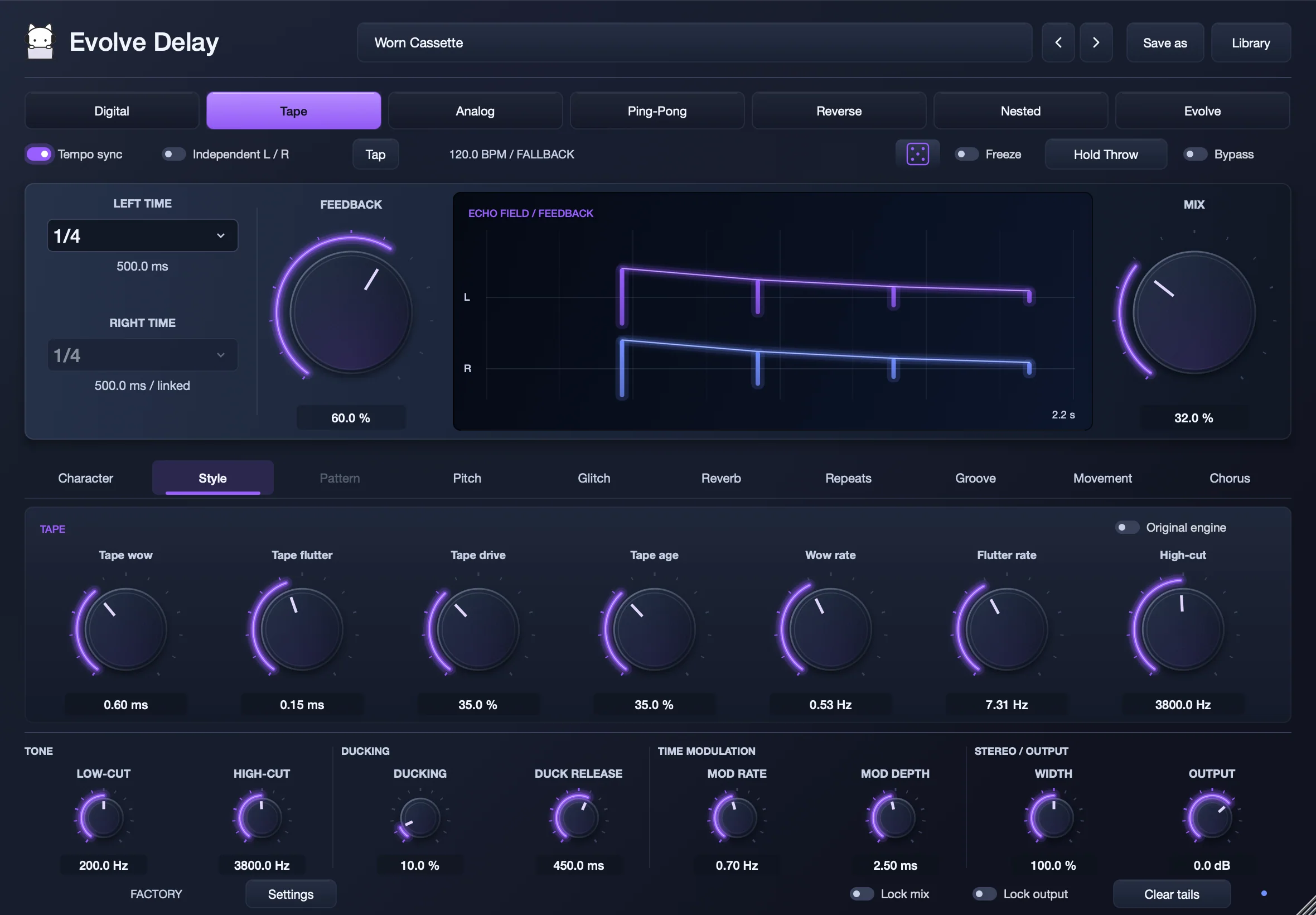Enable Independent L / R switch
The image size is (1316, 915).
pos(173,153)
